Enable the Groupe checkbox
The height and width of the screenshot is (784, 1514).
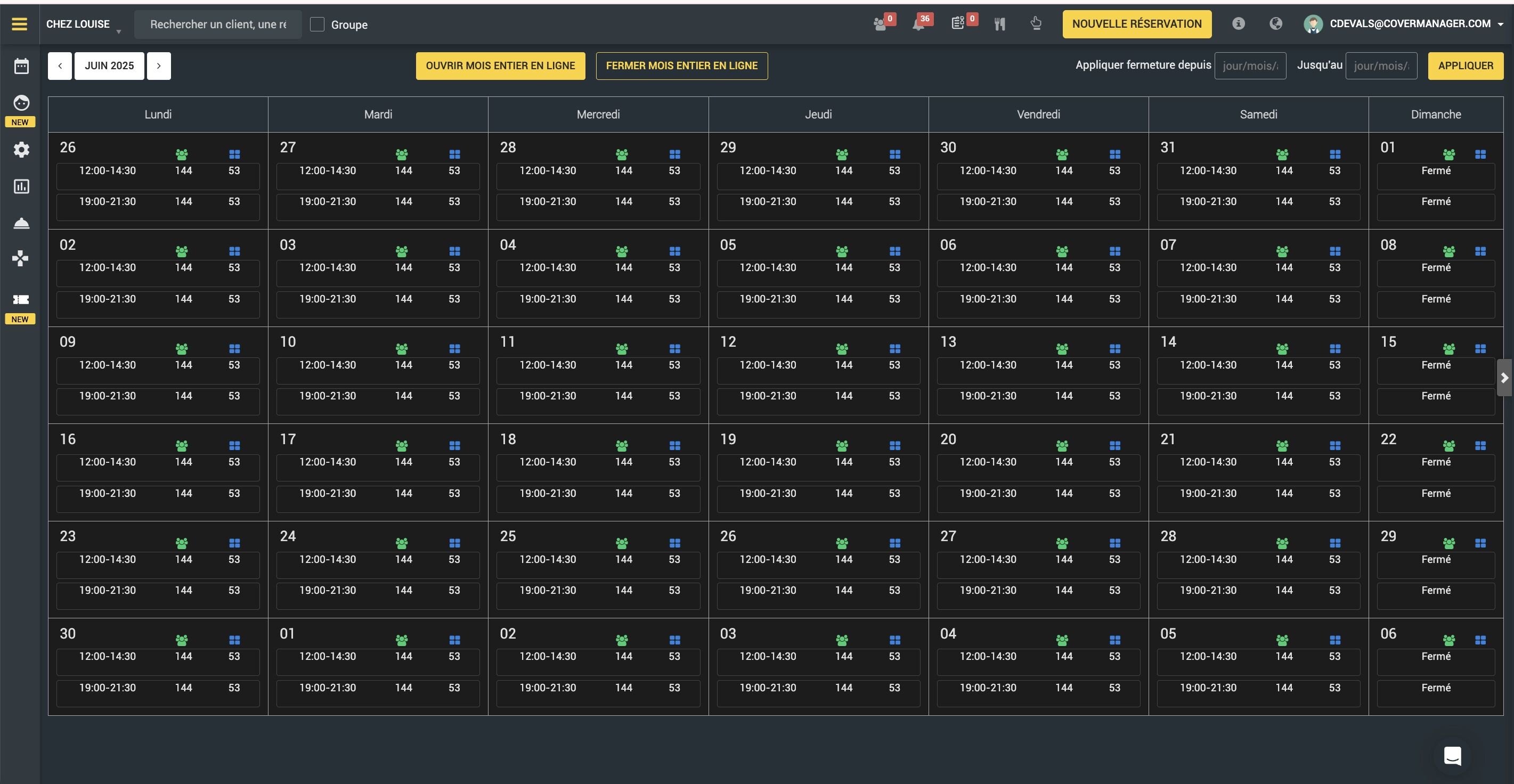pos(317,24)
